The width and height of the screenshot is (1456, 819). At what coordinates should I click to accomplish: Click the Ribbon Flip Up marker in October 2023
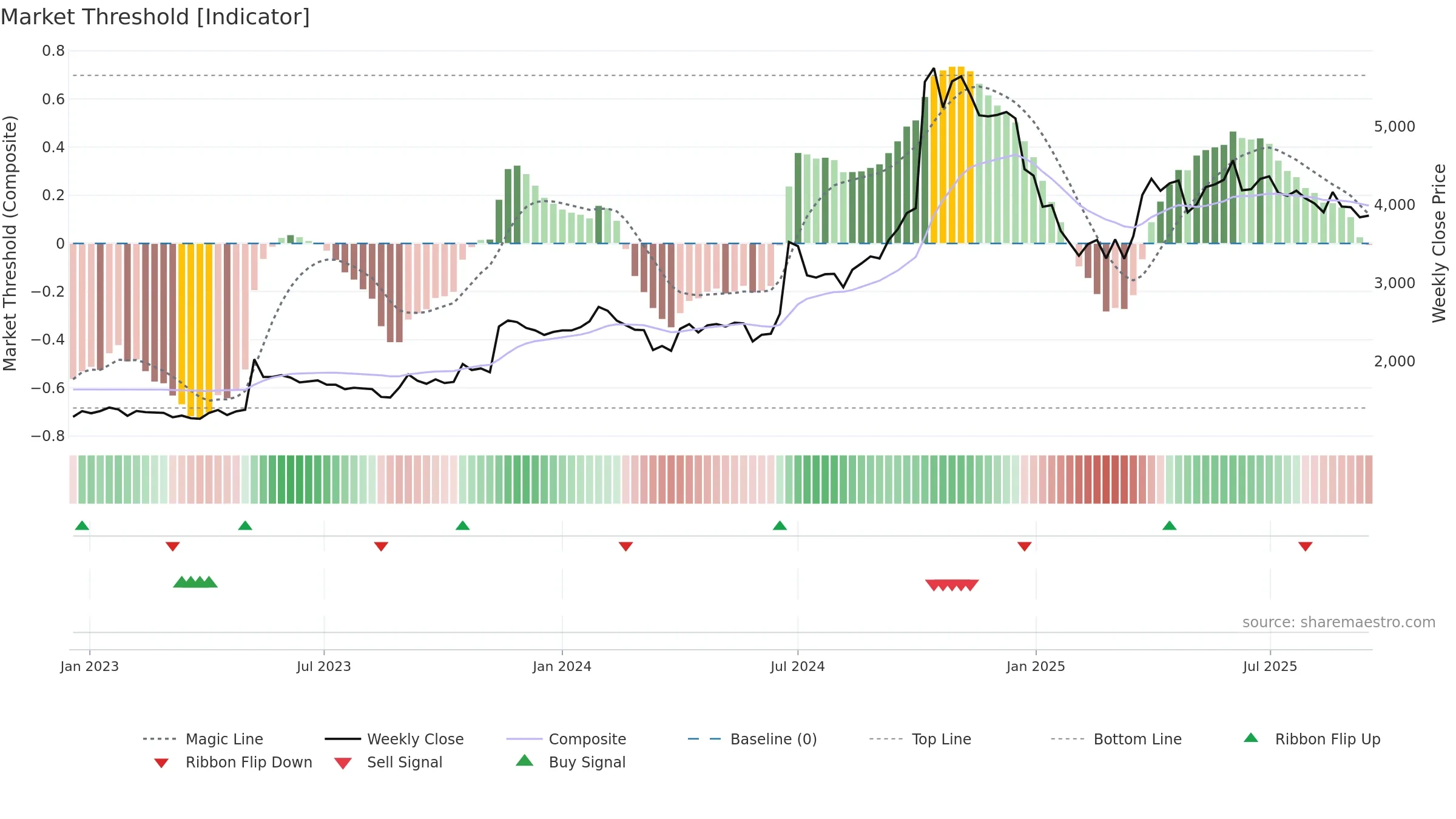pyautogui.click(x=463, y=525)
